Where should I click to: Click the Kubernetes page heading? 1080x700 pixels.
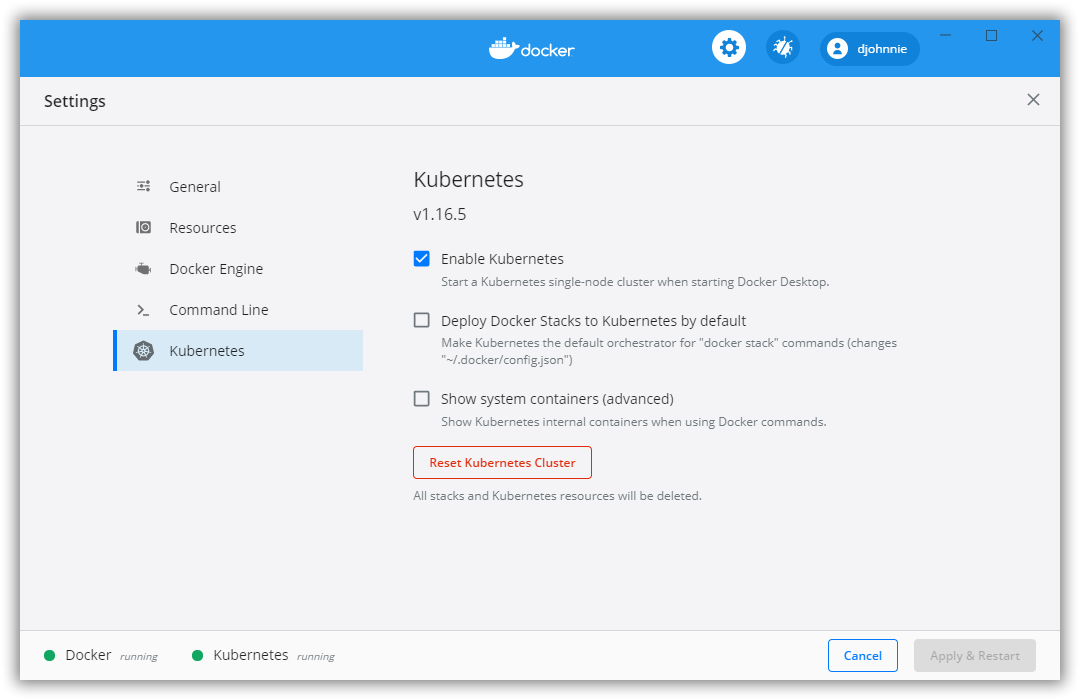[468, 179]
